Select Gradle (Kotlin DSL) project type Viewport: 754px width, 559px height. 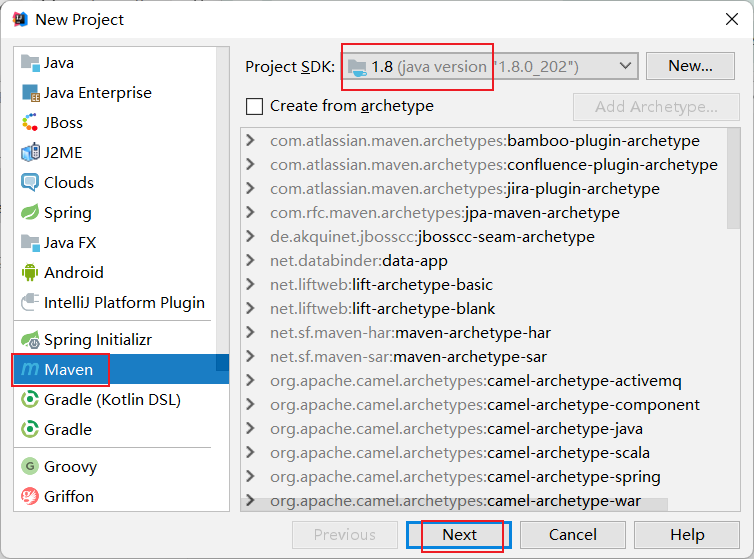[113, 400]
